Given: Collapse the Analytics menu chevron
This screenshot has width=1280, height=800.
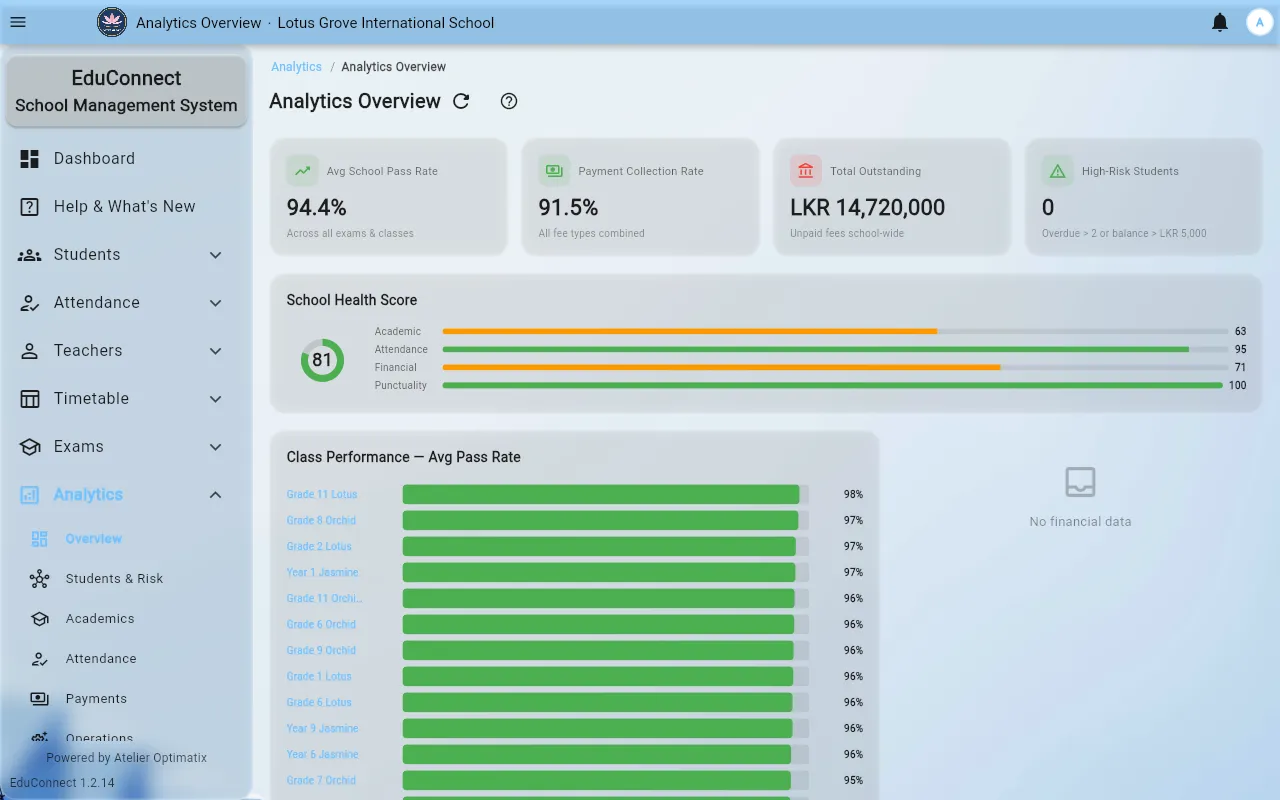Looking at the screenshot, I should tap(216, 495).
